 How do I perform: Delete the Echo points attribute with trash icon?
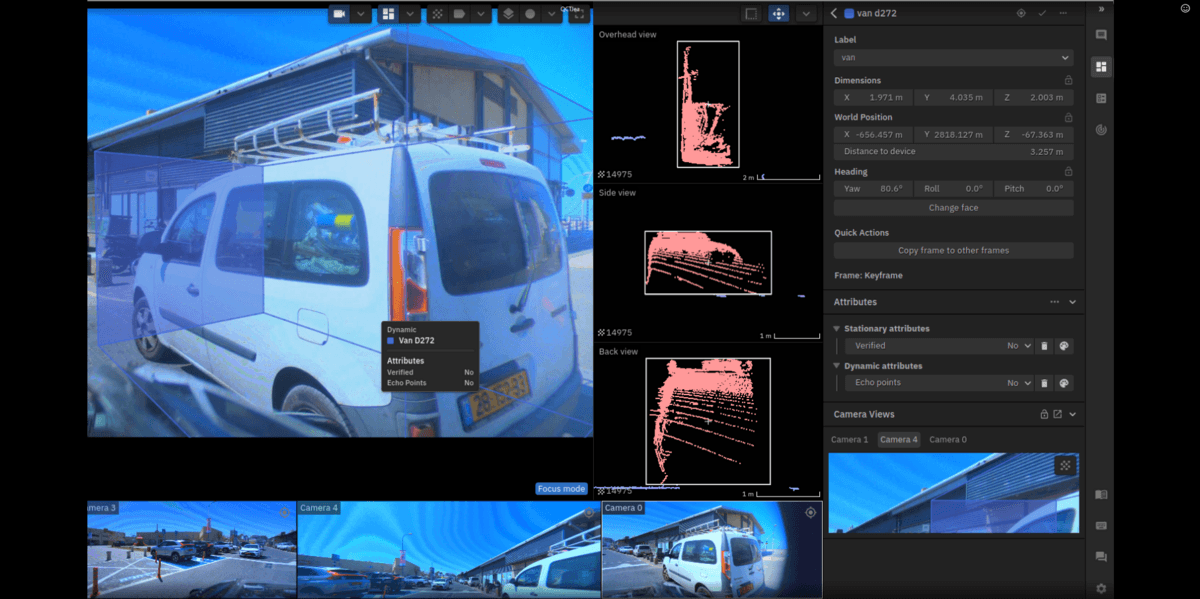1045,383
